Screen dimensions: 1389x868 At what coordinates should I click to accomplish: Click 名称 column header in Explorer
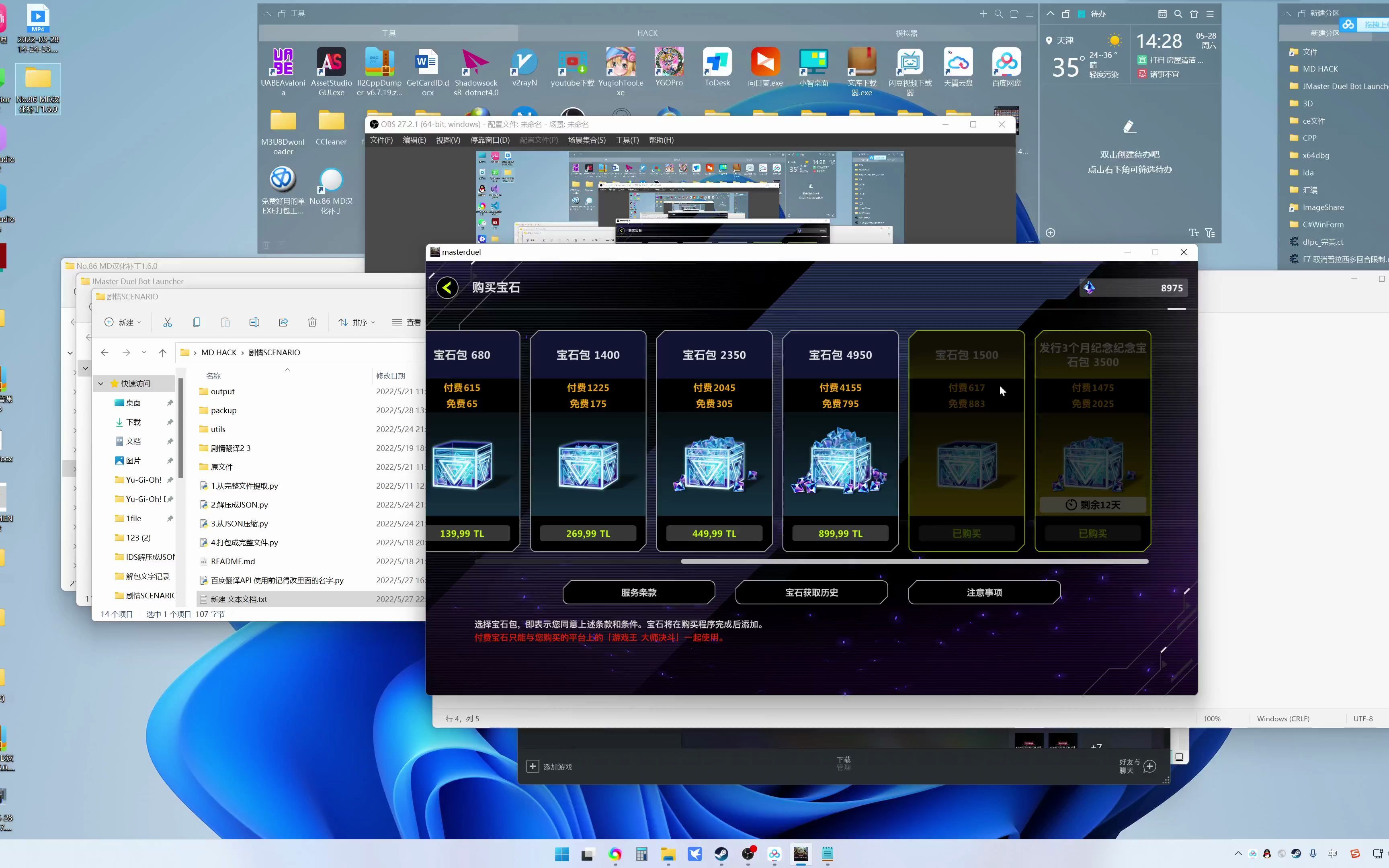pos(213,375)
